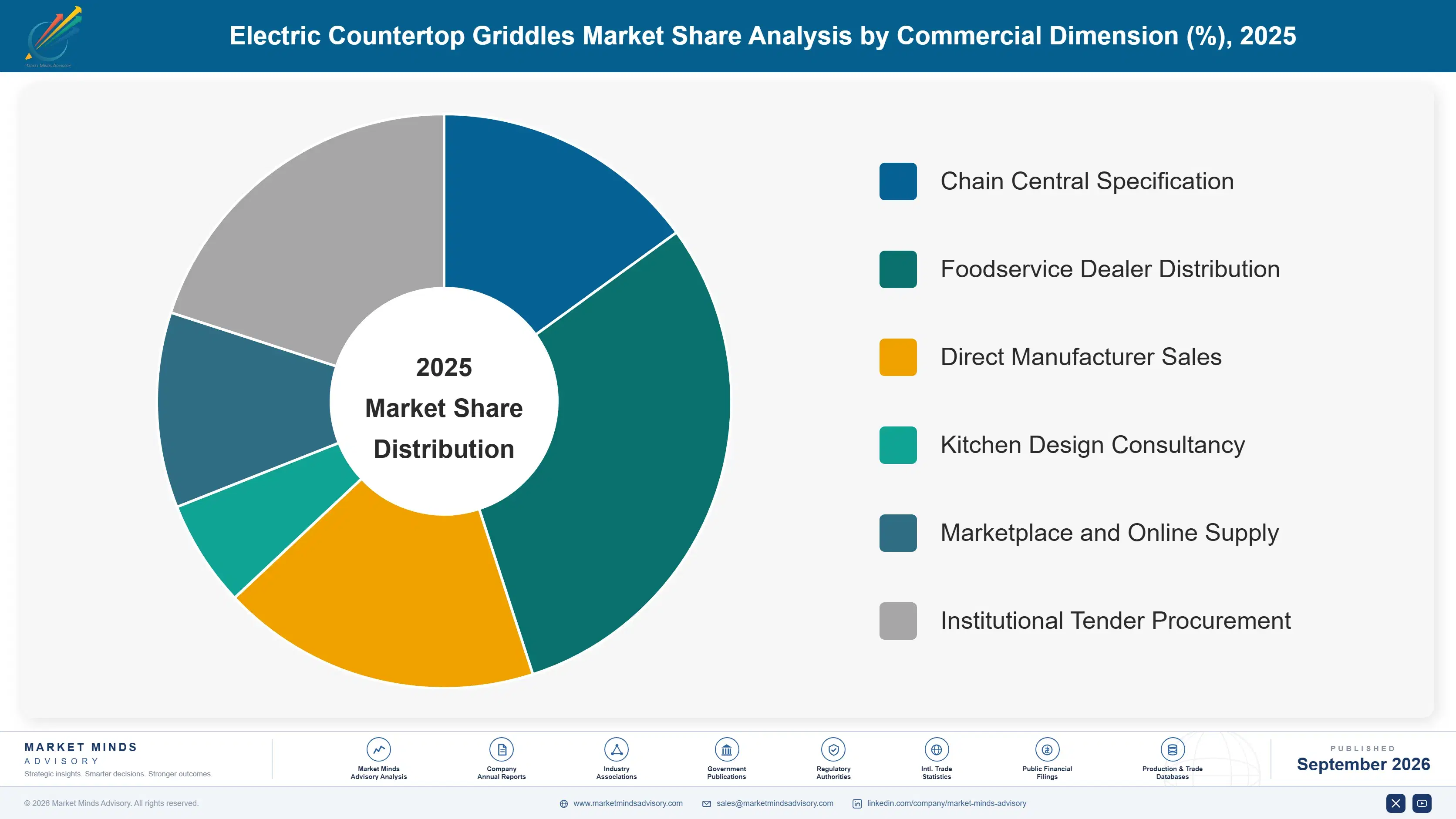1456x819 pixels.
Task: Click the Market Minds Advisory logo
Action: click(x=53, y=36)
